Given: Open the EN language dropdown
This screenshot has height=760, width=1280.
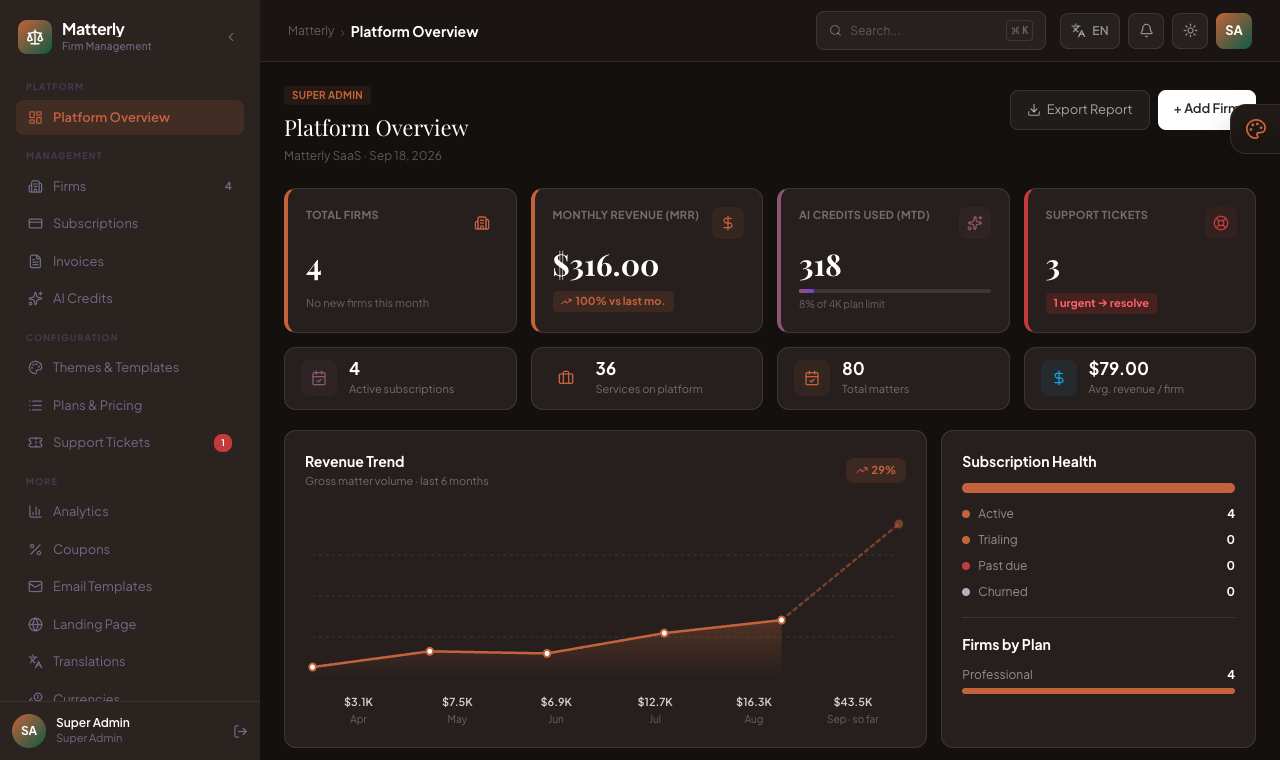Looking at the screenshot, I should 1090,31.
